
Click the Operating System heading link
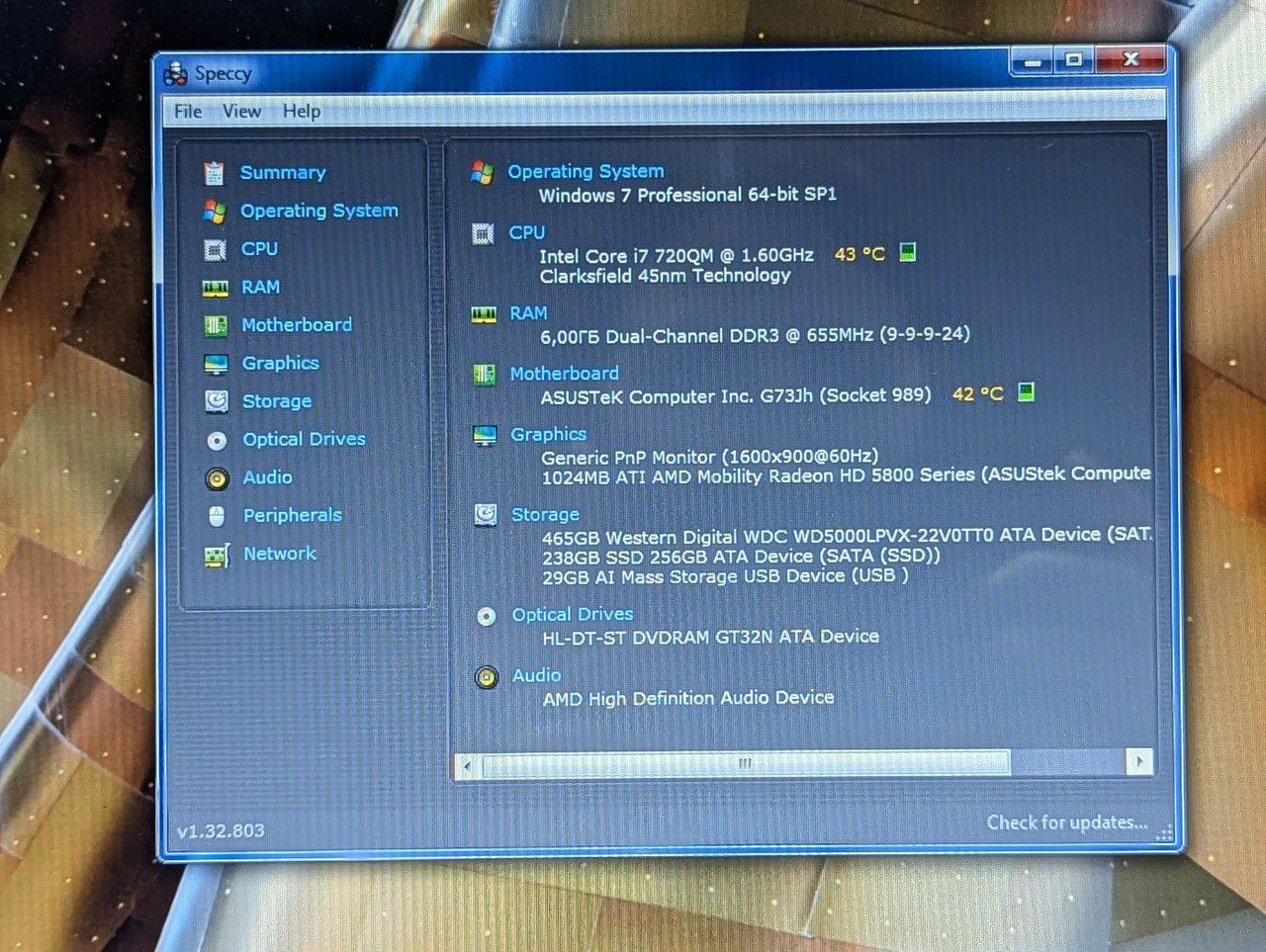(586, 171)
